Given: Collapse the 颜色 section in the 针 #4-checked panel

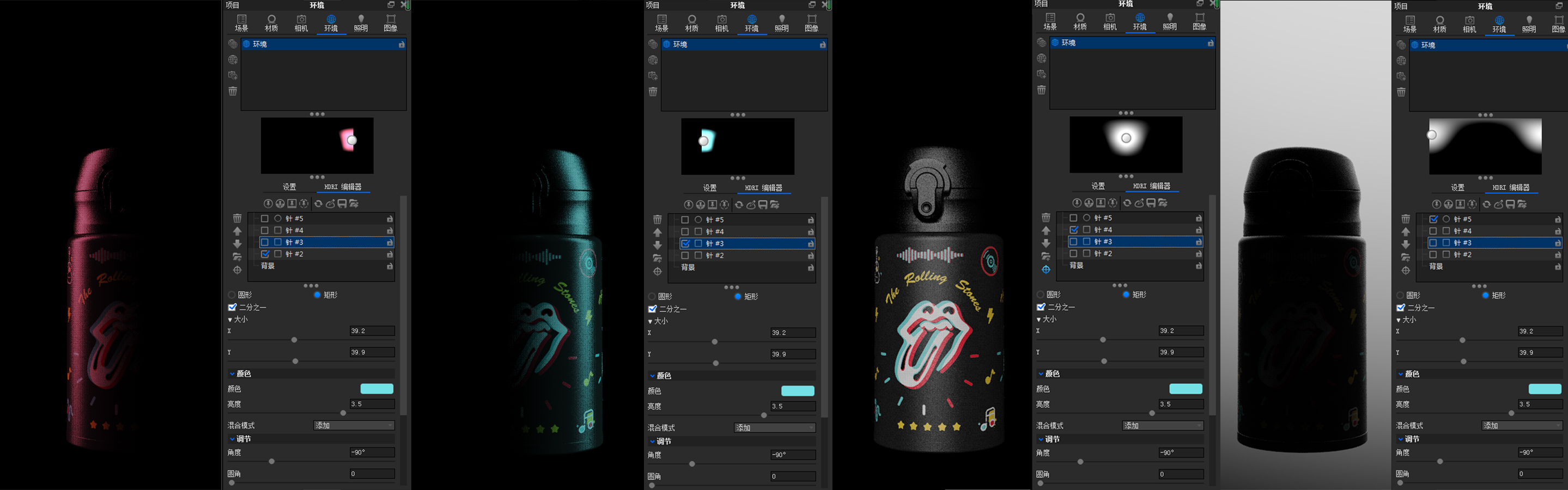Looking at the screenshot, I should pyautogui.click(x=1042, y=374).
